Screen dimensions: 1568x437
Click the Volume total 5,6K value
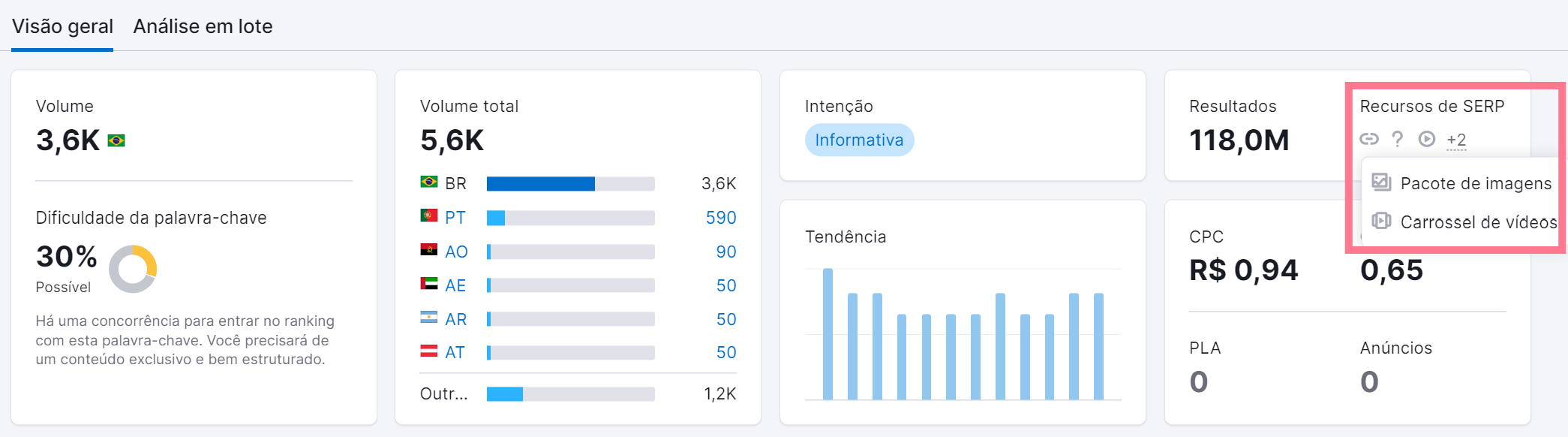452,140
